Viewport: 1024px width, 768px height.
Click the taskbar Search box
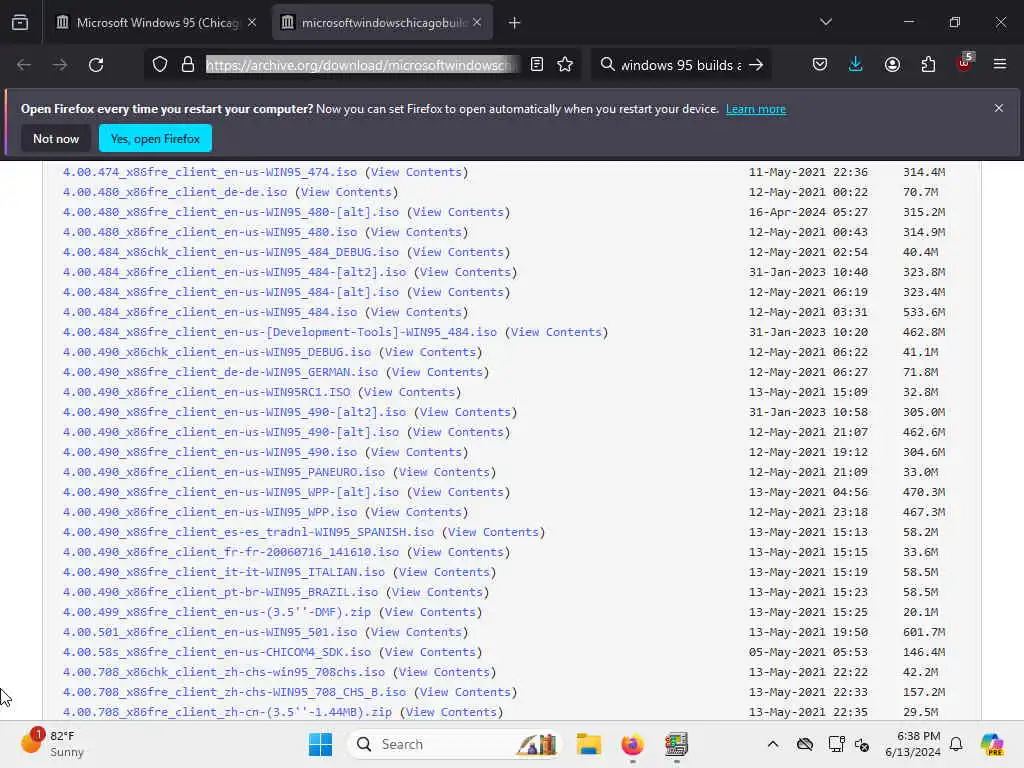pos(455,744)
